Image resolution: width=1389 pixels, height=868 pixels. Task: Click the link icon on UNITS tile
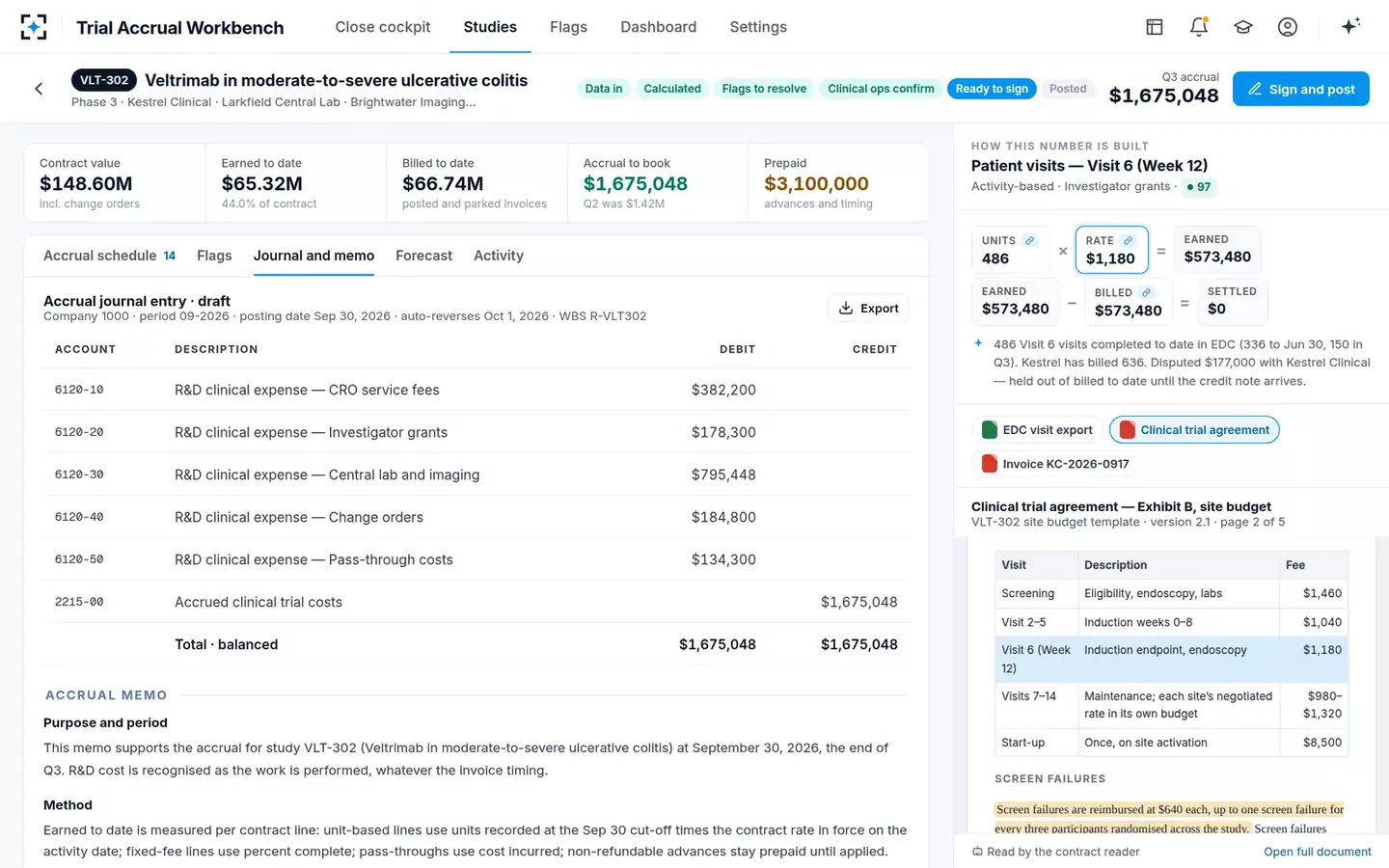1030,241
